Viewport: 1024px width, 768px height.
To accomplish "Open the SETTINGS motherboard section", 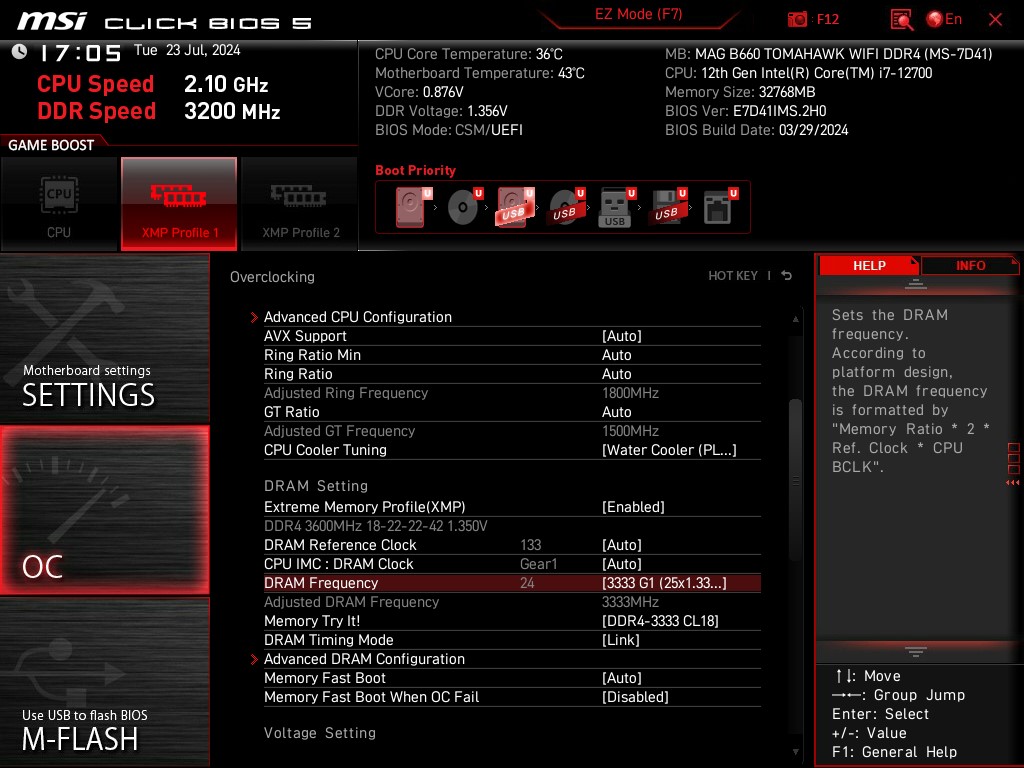I will coord(104,338).
